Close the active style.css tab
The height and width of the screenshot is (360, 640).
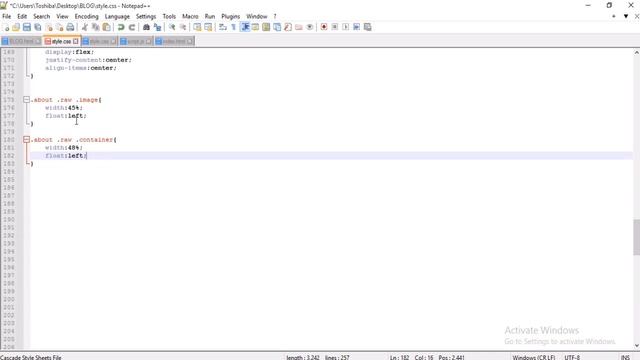76,41
